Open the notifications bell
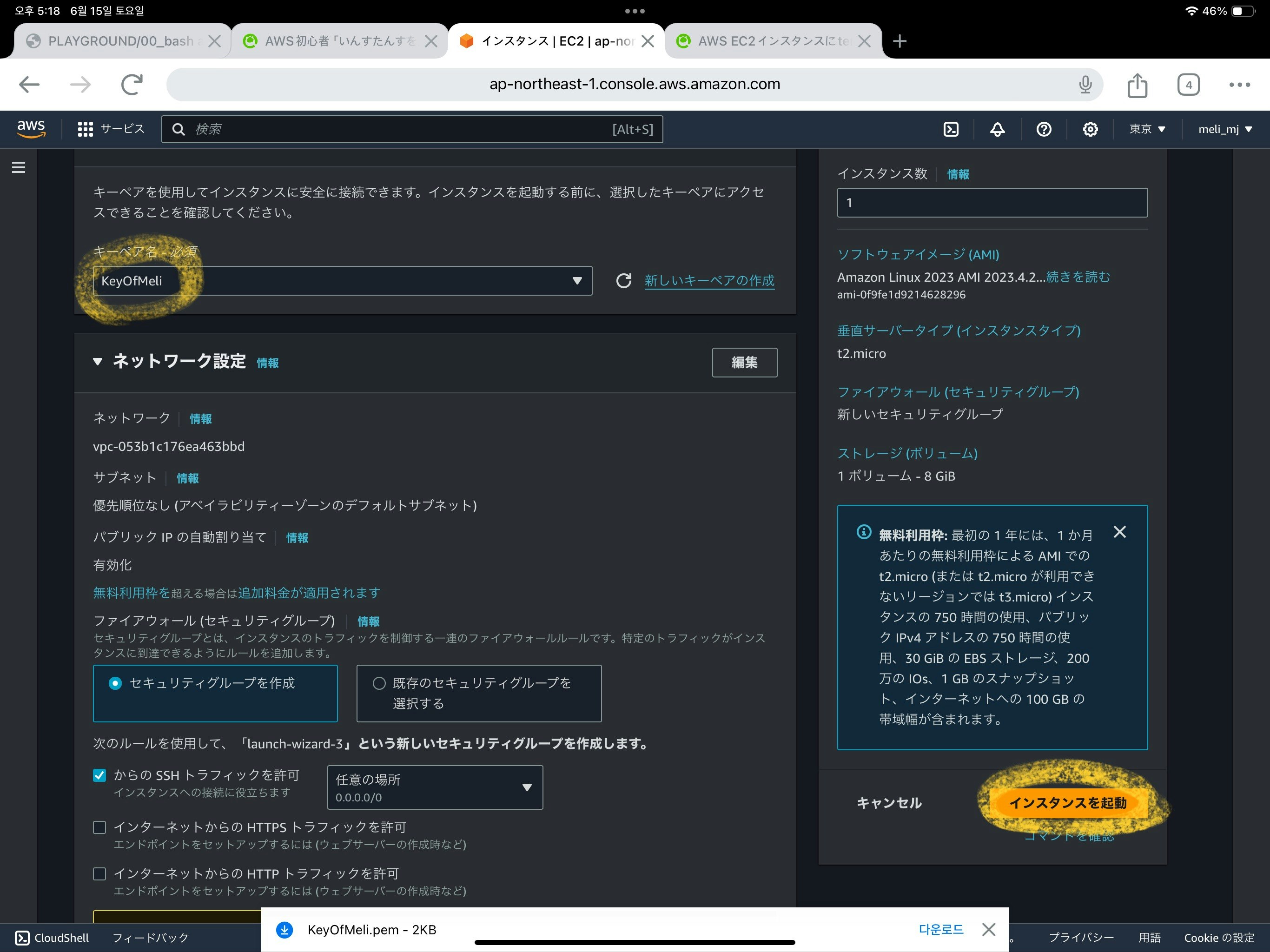Screen dimensions: 1270x952 (x=997, y=129)
